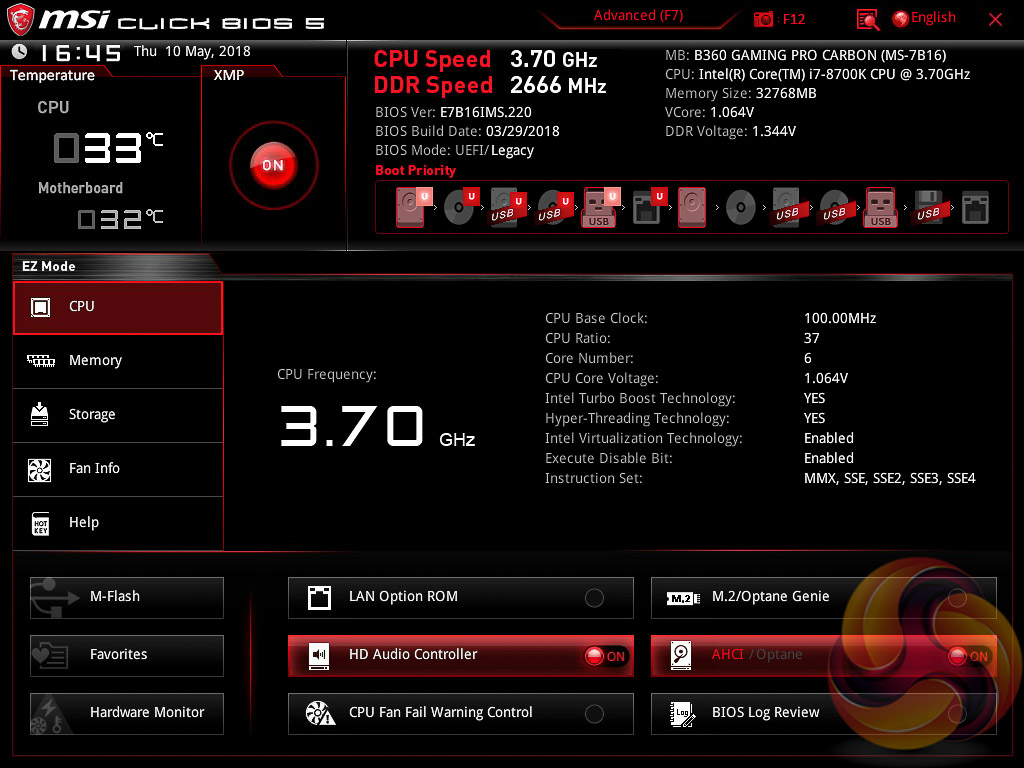The image size is (1024, 768).
Task: Click the CPU Base Clock 100.00MHz value
Action: [x=840, y=319]
